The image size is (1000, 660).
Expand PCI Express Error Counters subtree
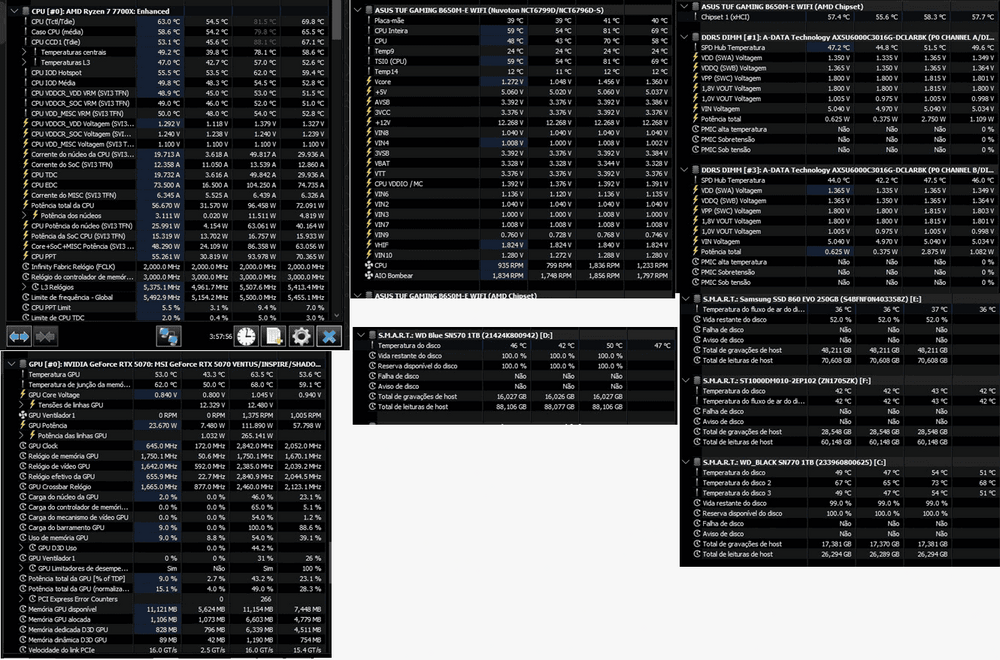pyautogui.click(x=22, y=599)
